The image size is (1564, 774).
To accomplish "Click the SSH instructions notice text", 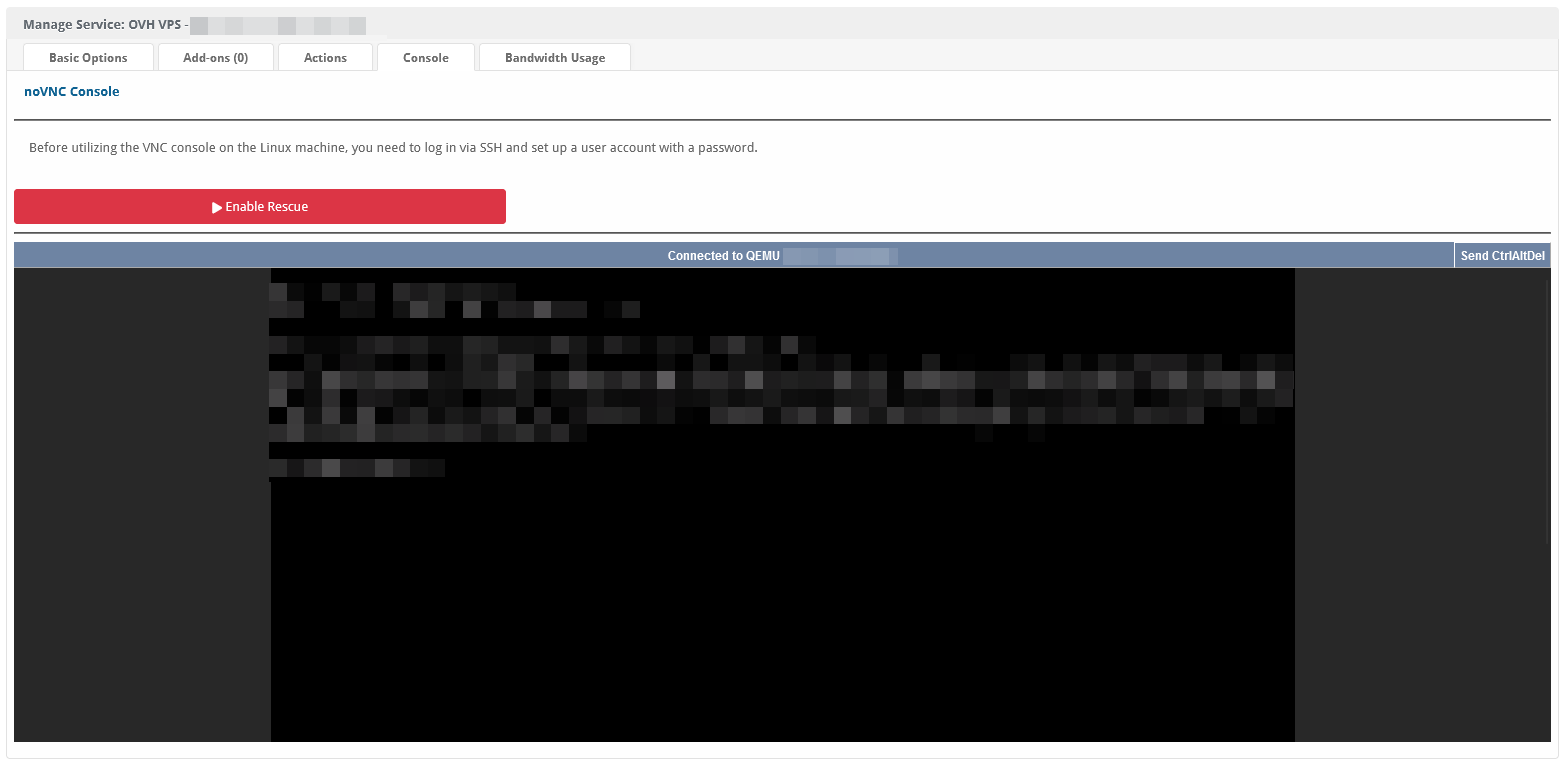I will pos(393,147).
